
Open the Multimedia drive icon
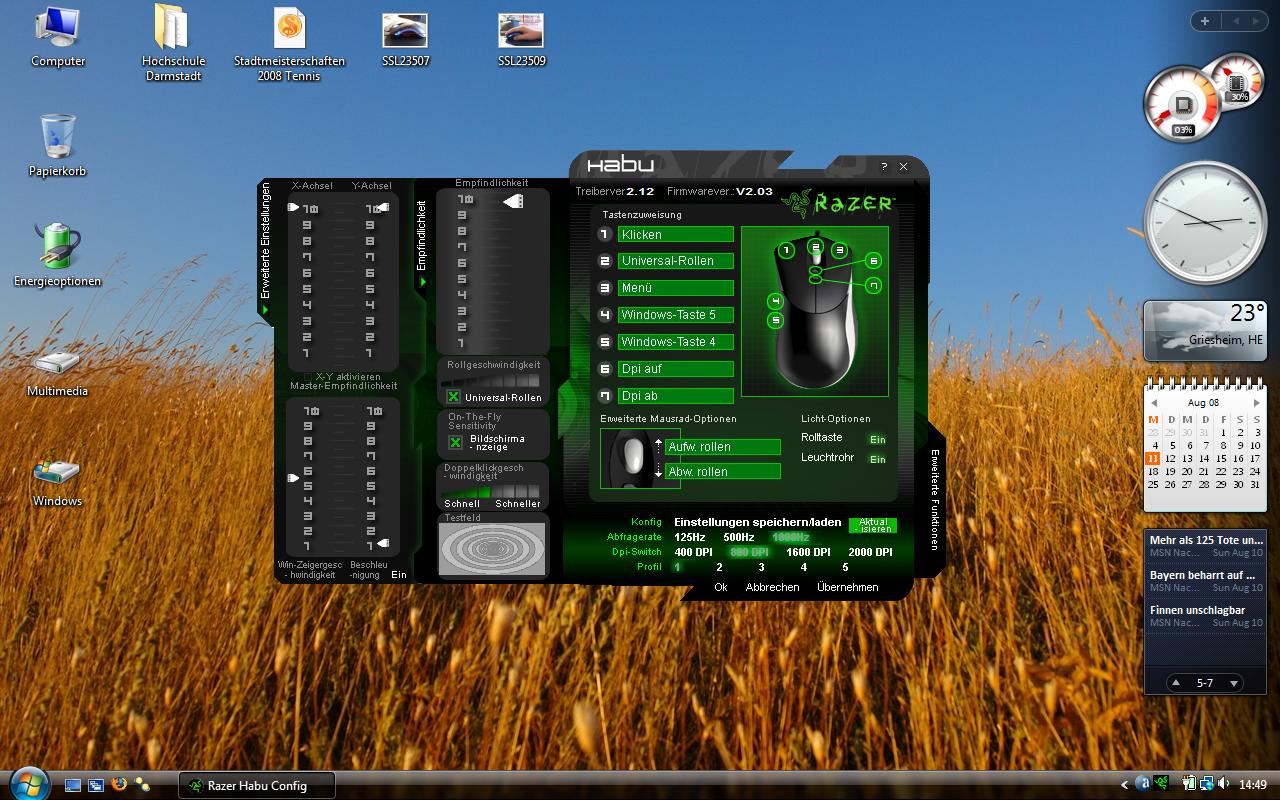(x=58, y=371)
